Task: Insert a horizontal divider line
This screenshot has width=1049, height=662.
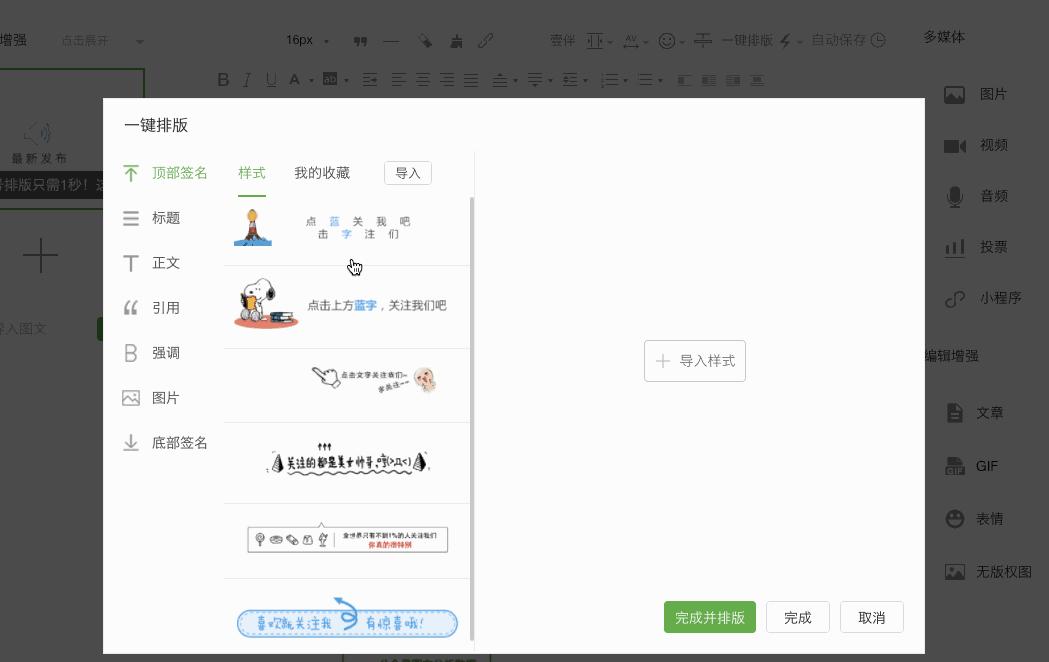Action: tap(391, 41)
